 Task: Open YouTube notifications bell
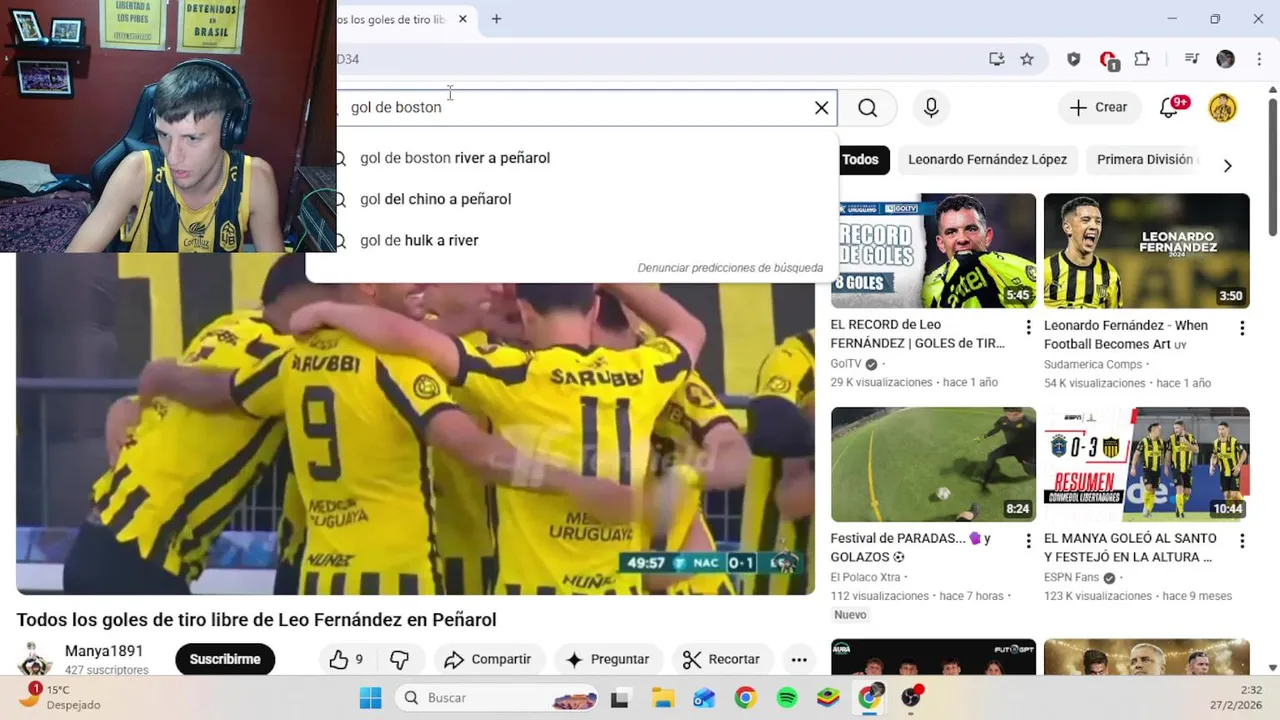point(1169,108)
